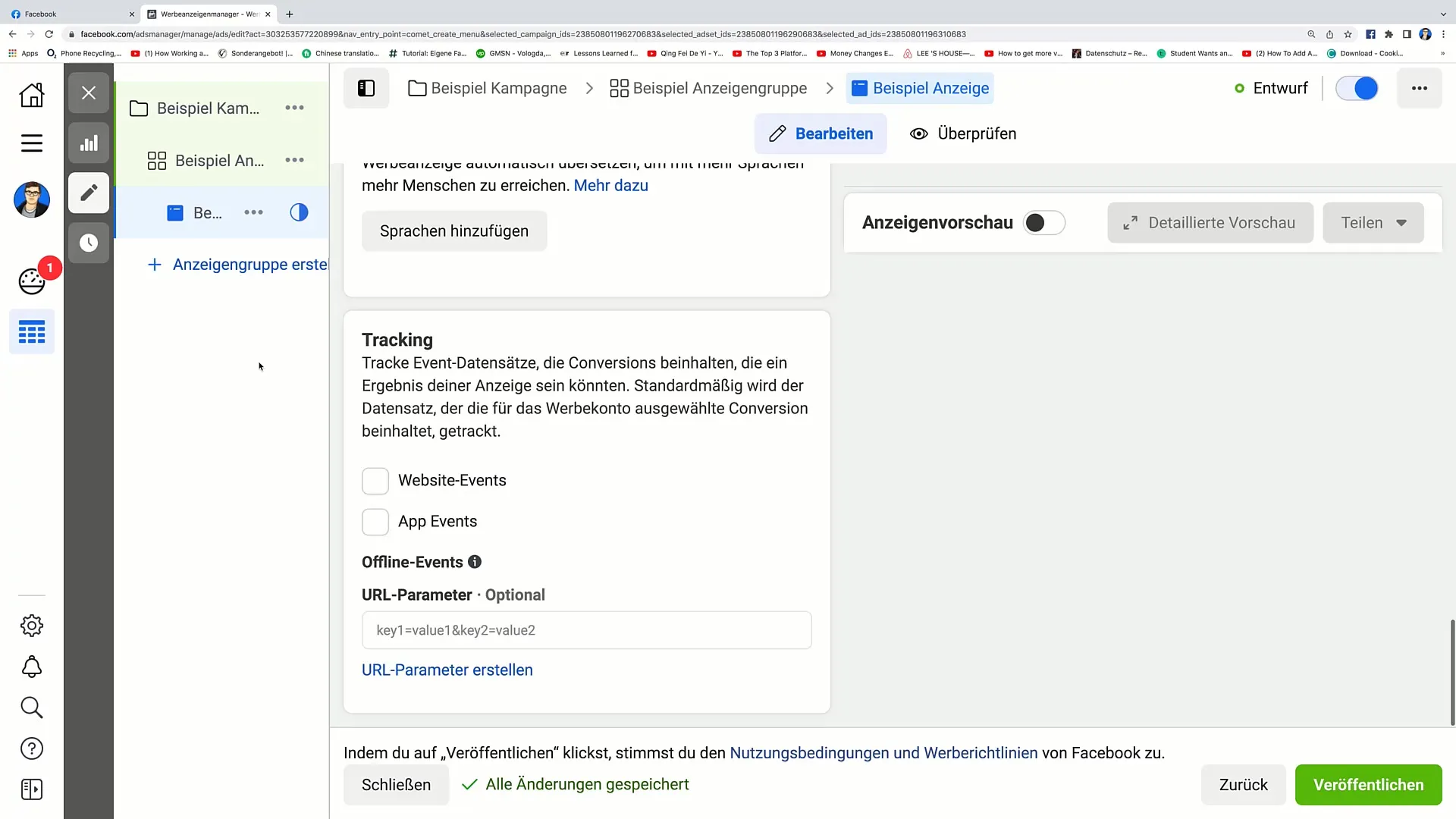The height and width of the screenshot is (819, 1456).
Task: Click Anzeigengruppe erstellen plus link
Action: coord(237,265)
